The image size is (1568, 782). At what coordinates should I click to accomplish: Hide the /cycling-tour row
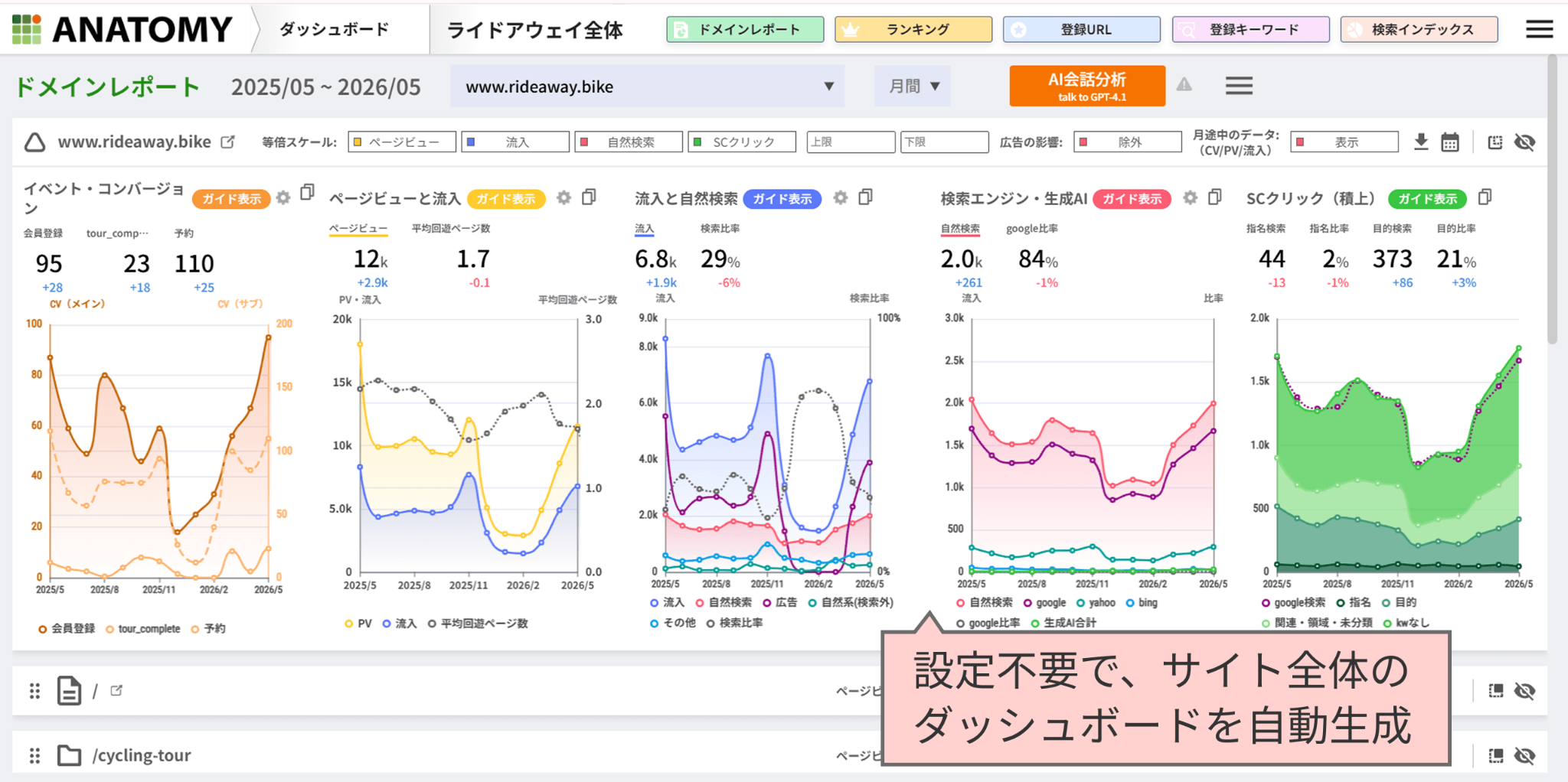(1524, 756)
